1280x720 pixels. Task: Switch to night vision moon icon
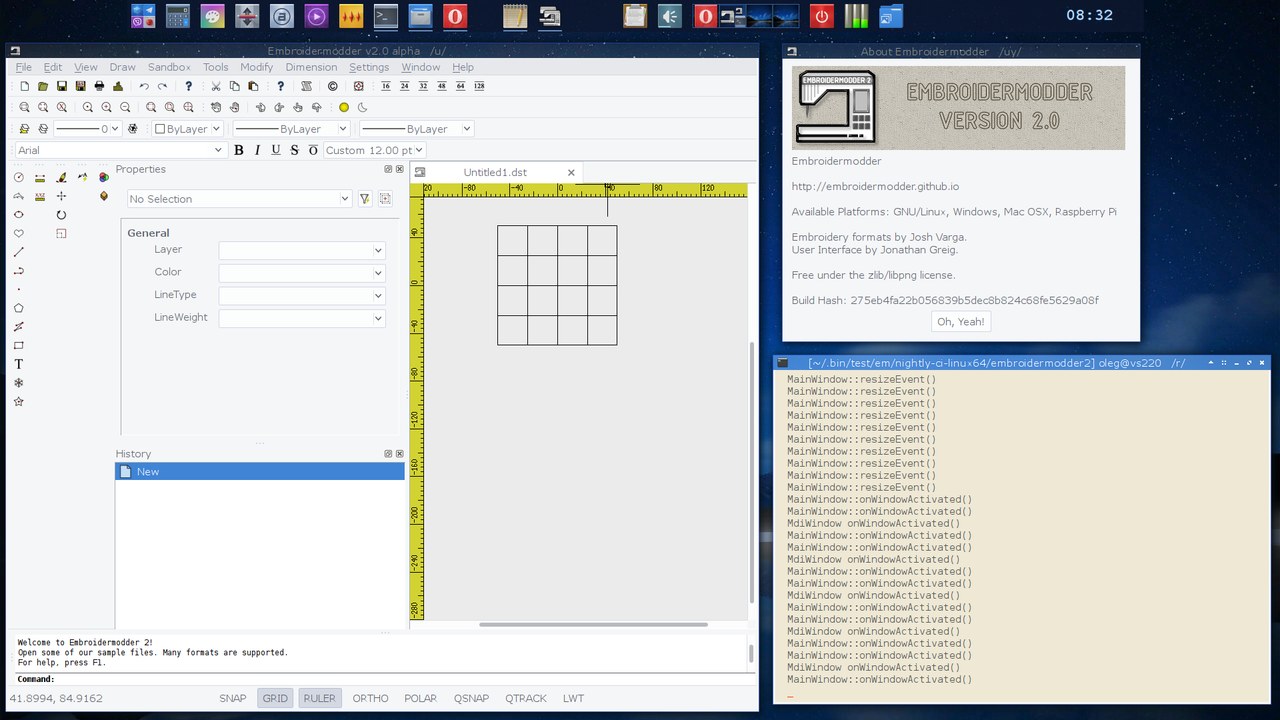362,108
